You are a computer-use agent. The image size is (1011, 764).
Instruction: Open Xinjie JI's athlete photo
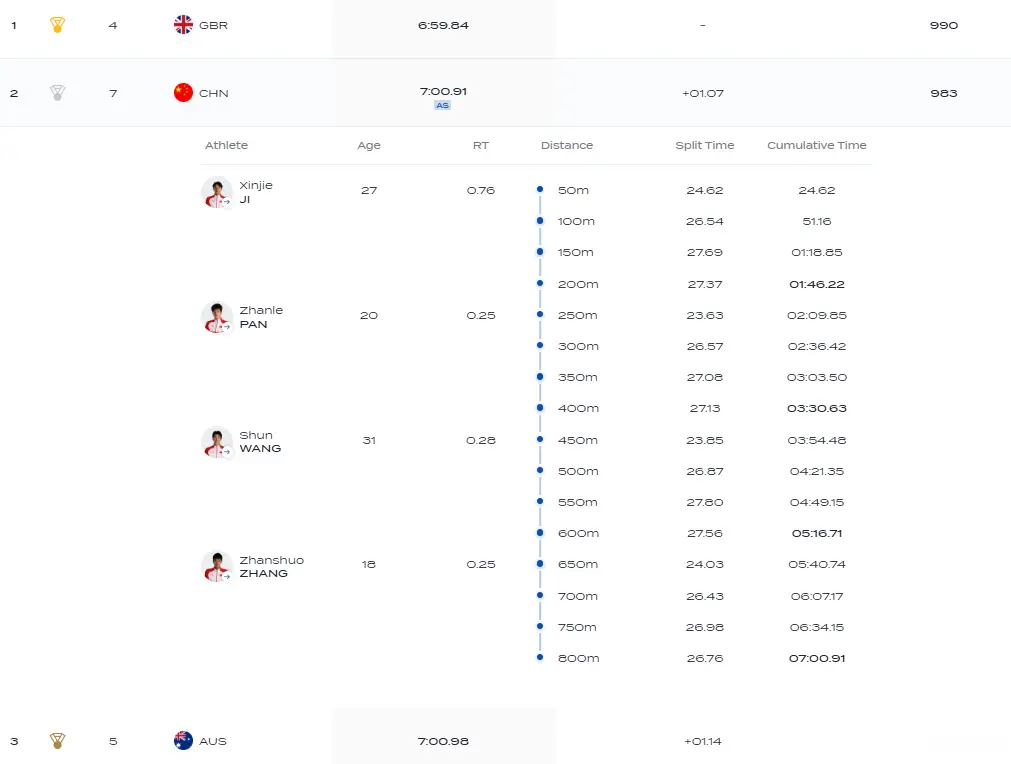click(217, 192)
